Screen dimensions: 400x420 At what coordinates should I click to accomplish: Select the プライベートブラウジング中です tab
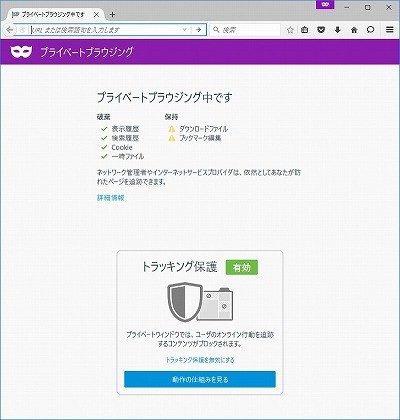[x=52, y=15]
